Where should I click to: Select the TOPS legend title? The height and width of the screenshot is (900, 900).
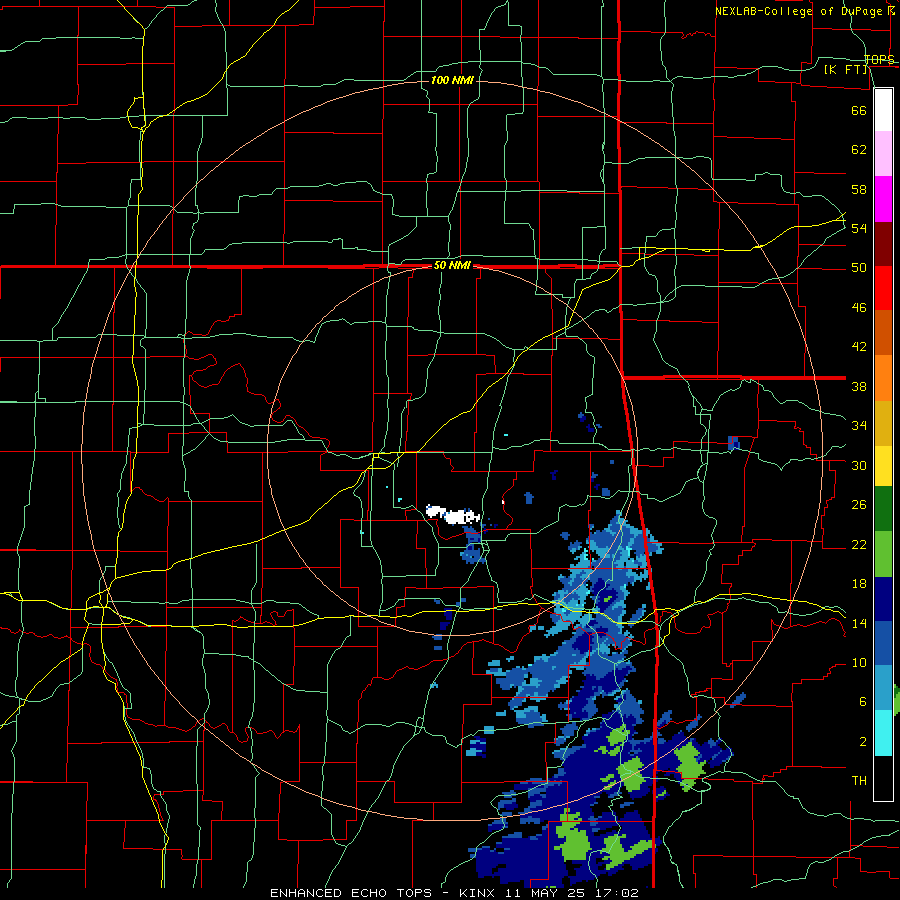pyautogui.click(x=879, y=59)
